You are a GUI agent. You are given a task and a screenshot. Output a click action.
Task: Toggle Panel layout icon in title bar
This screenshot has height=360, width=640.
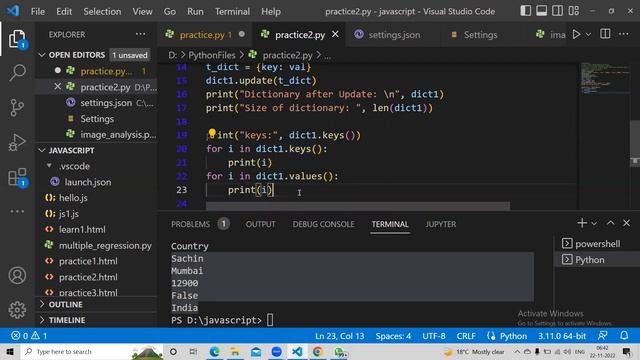pos(542,11)
